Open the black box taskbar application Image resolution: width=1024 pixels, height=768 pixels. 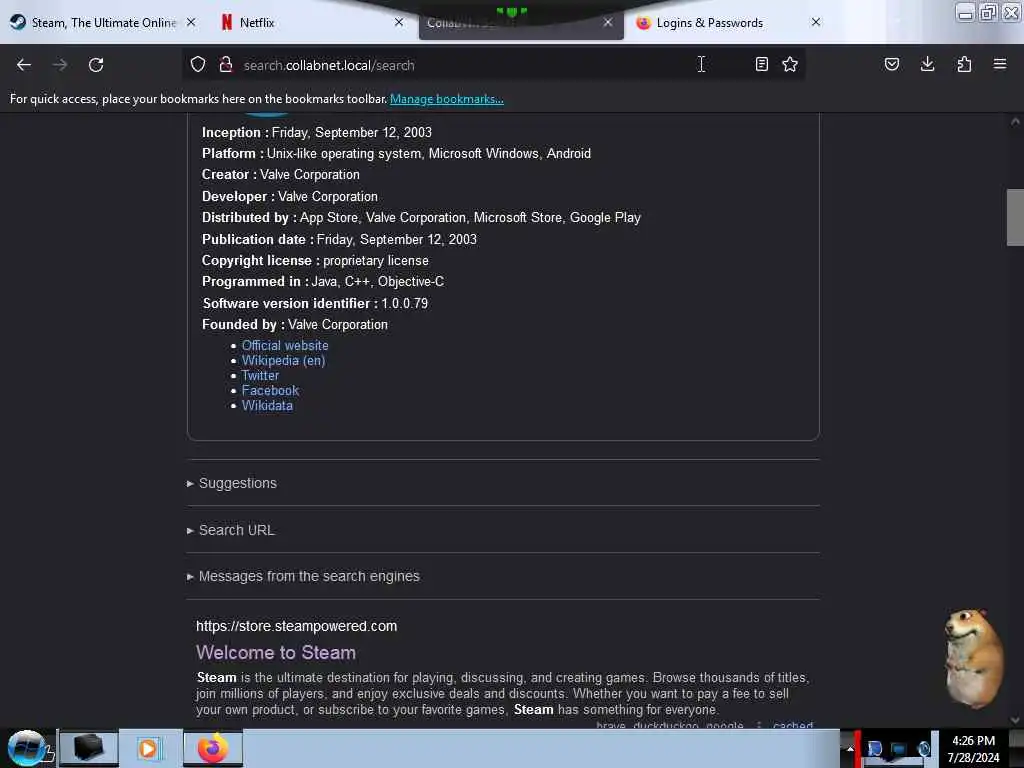tap(89, 748)
